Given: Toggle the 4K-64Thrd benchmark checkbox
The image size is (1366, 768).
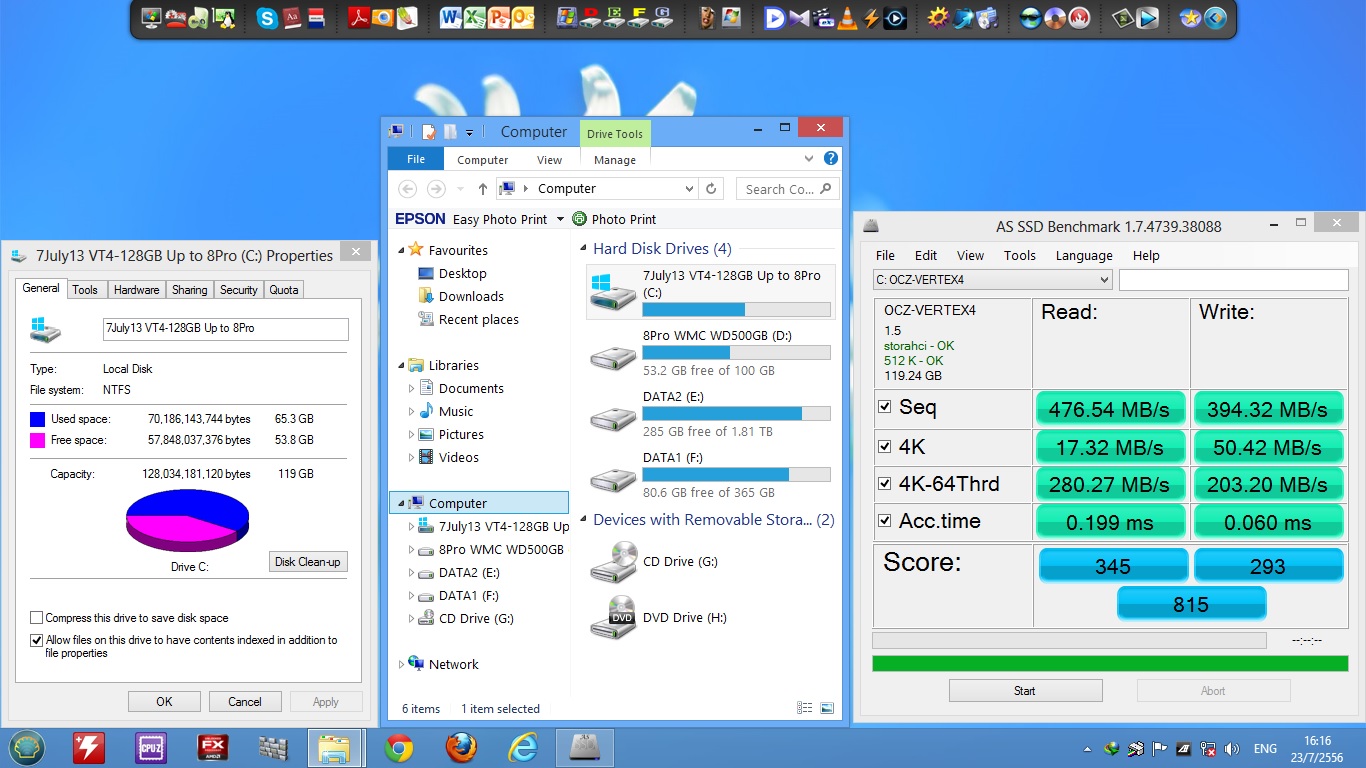Looking at the screenshot, I should pos(884,484).
